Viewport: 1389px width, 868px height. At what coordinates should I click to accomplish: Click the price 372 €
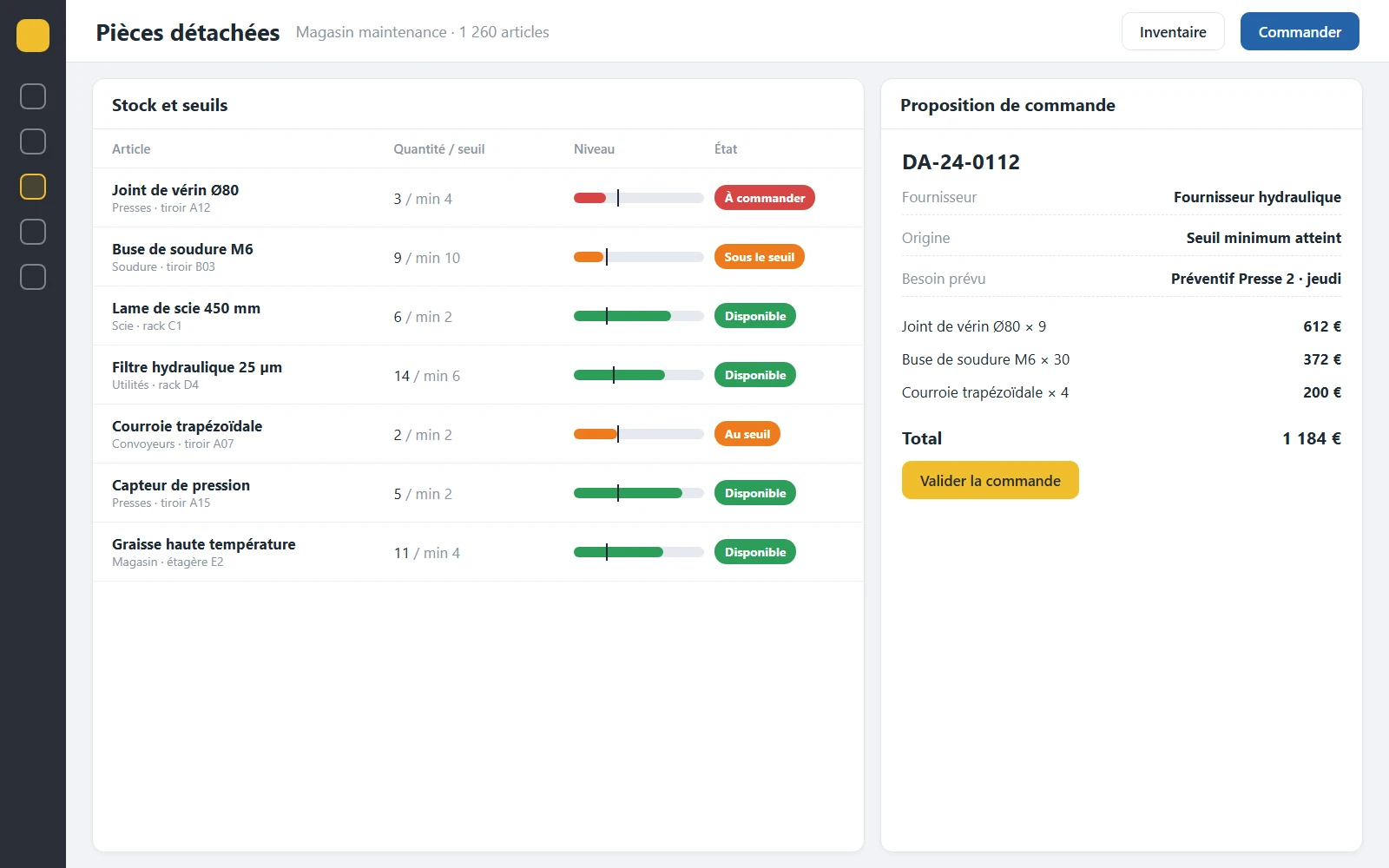coord(1322,359)
